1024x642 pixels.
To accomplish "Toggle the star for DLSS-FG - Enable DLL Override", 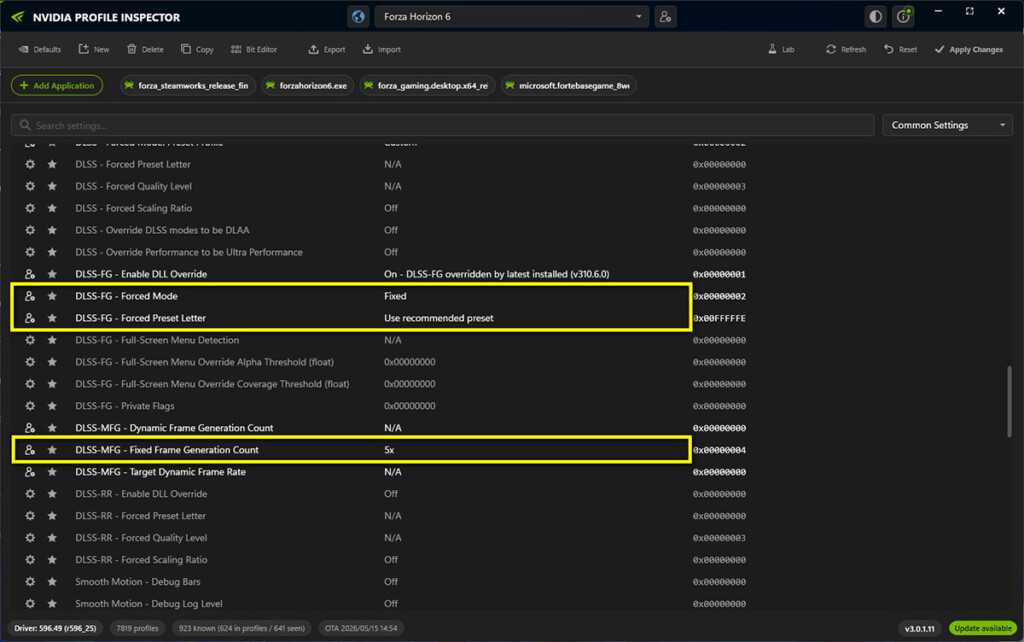I will (52, 274).
